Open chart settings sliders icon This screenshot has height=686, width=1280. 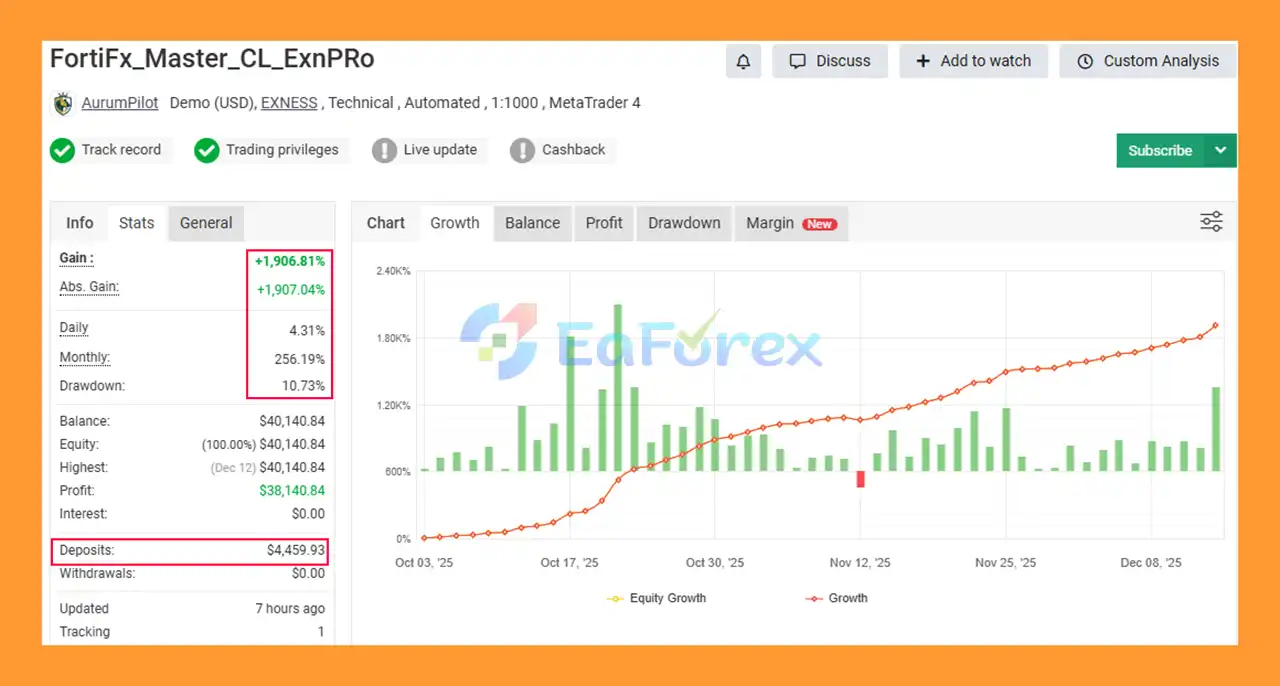[1211, 222]
